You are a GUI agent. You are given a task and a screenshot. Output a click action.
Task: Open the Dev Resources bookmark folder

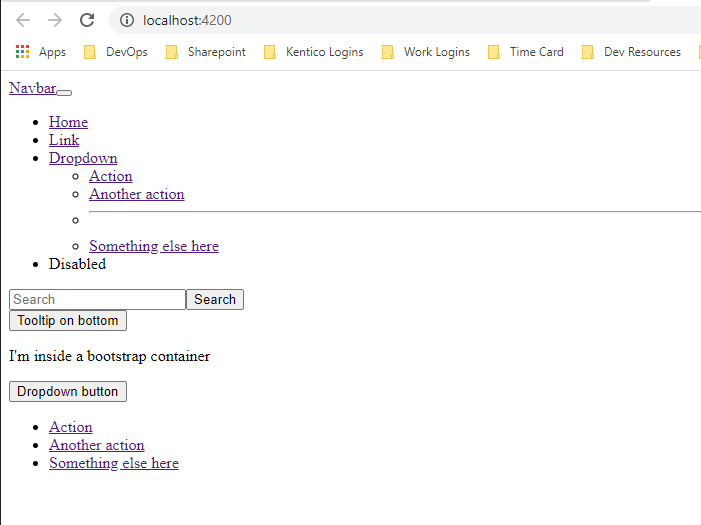coord(631,52)
